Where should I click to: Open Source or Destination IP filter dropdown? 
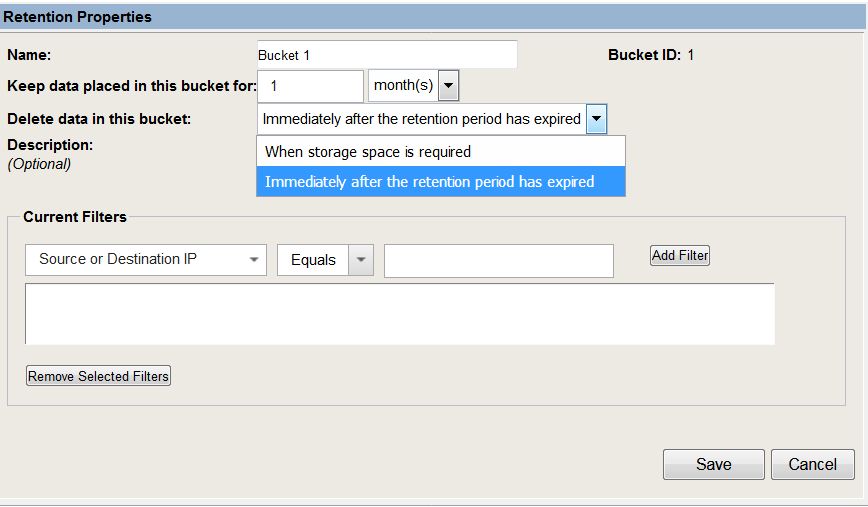[146, 260]
